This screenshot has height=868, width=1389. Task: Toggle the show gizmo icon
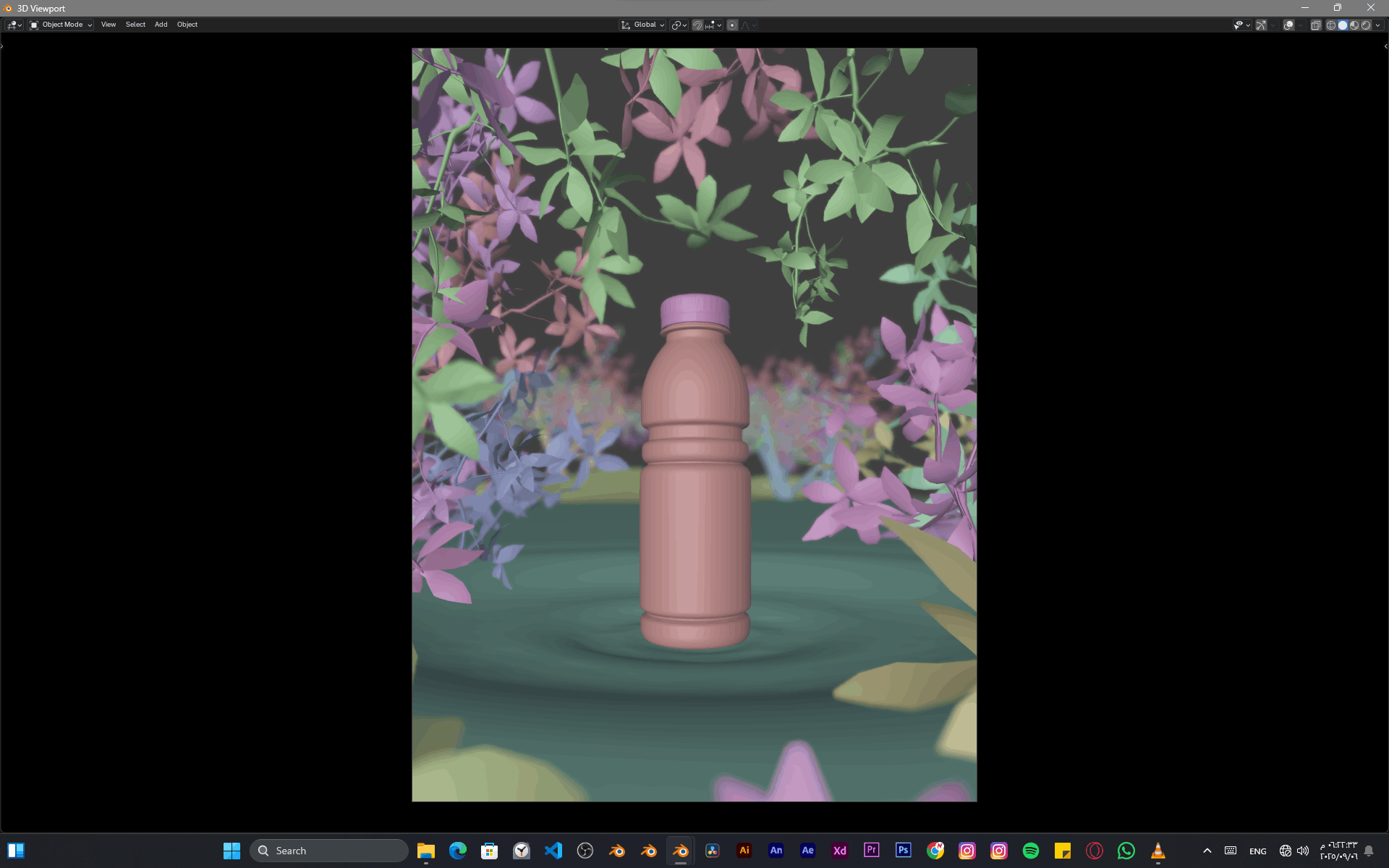(1260, 25)
